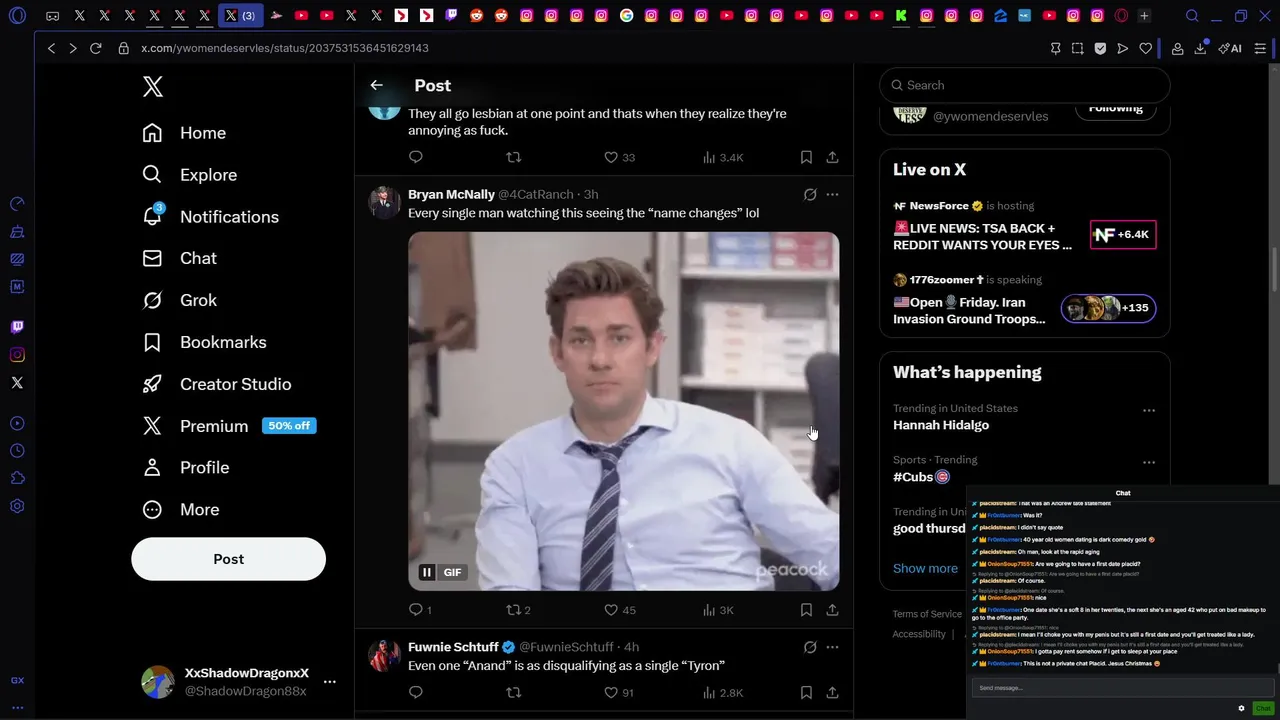Open account menu for XxShadowDragonxX
This screenshot has height=720, width=1280.
click(x=238, y=682)
